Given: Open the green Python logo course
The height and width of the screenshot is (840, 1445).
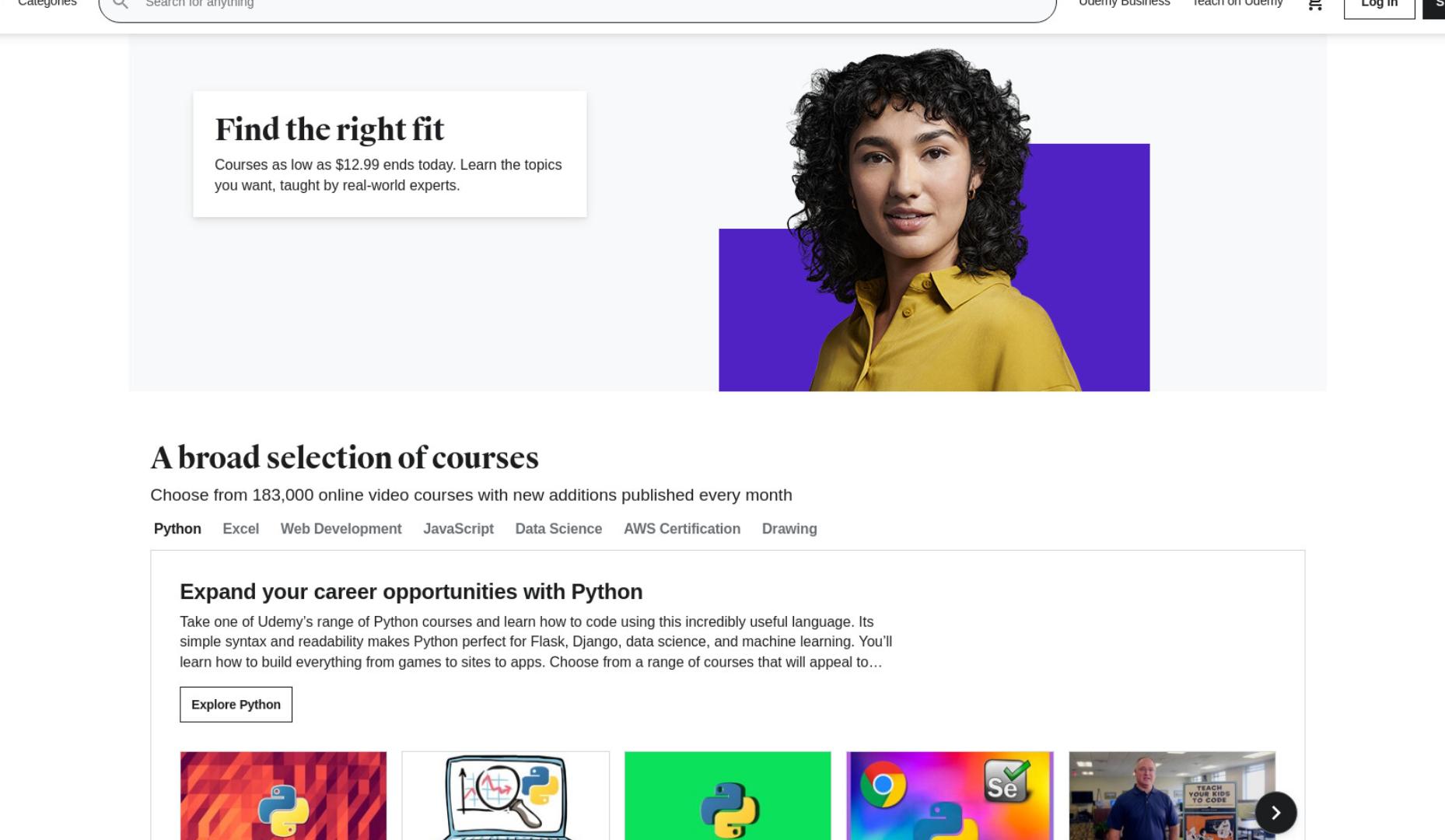Looking at the screenshot, I should (727, 796).
